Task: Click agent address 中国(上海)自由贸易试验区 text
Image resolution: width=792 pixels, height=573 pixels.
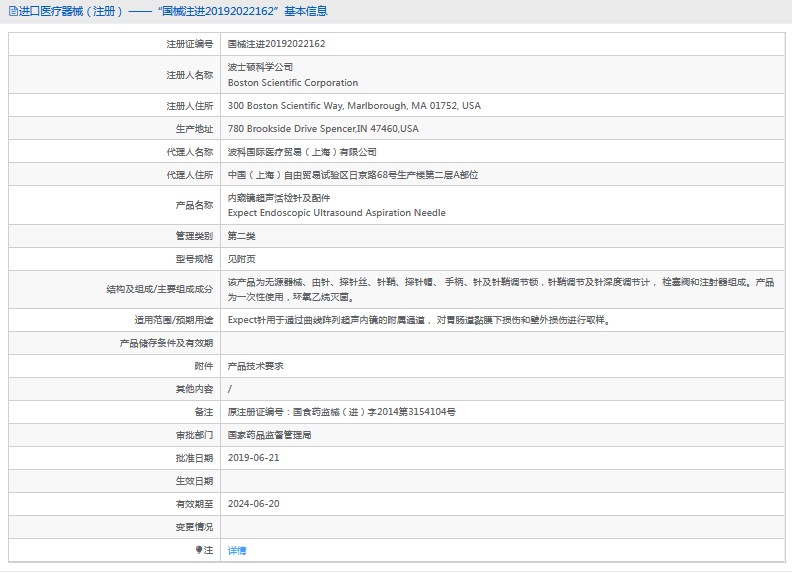Action: [353, 175]
